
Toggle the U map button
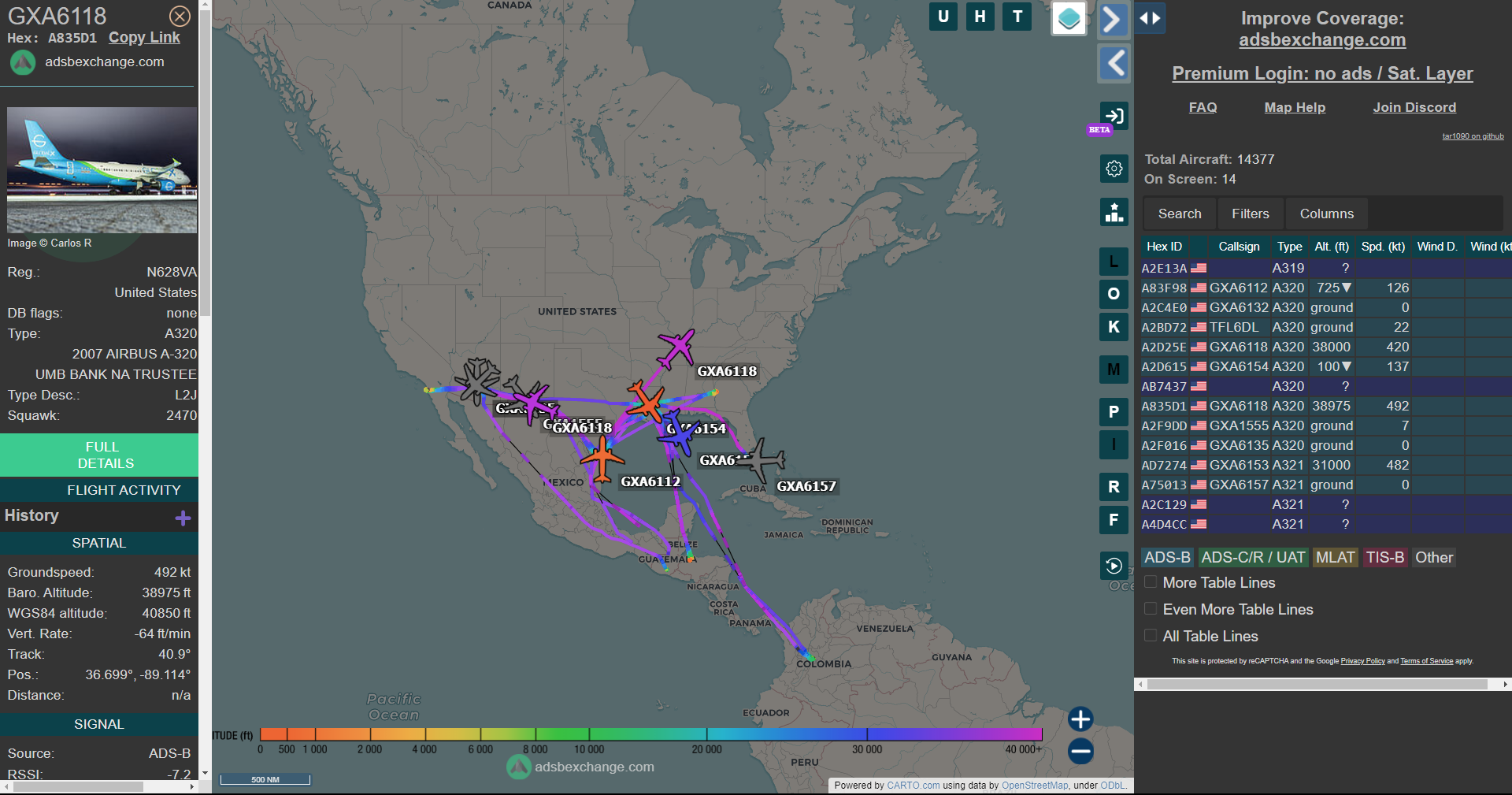(943, 17)
